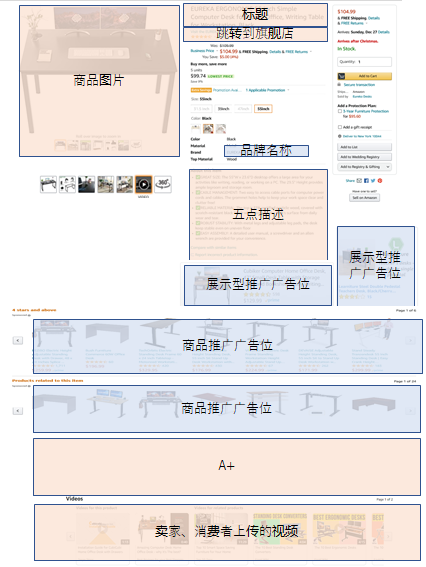Click the lock icon beside Secure transaction
Viewport: 426px width, 567px height.
click(339, 85)
